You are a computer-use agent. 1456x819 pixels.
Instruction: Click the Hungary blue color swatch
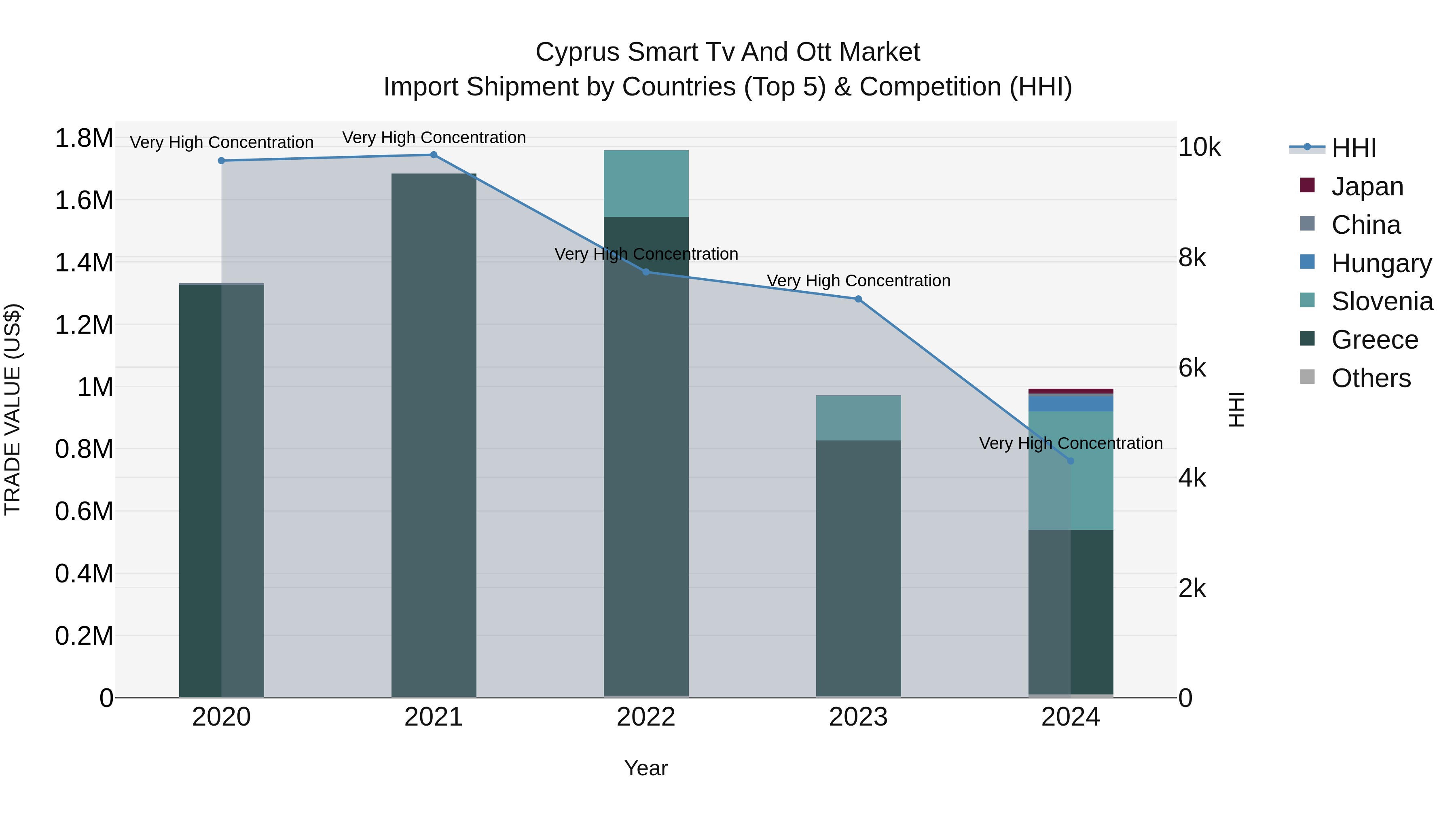[1307, 262]
